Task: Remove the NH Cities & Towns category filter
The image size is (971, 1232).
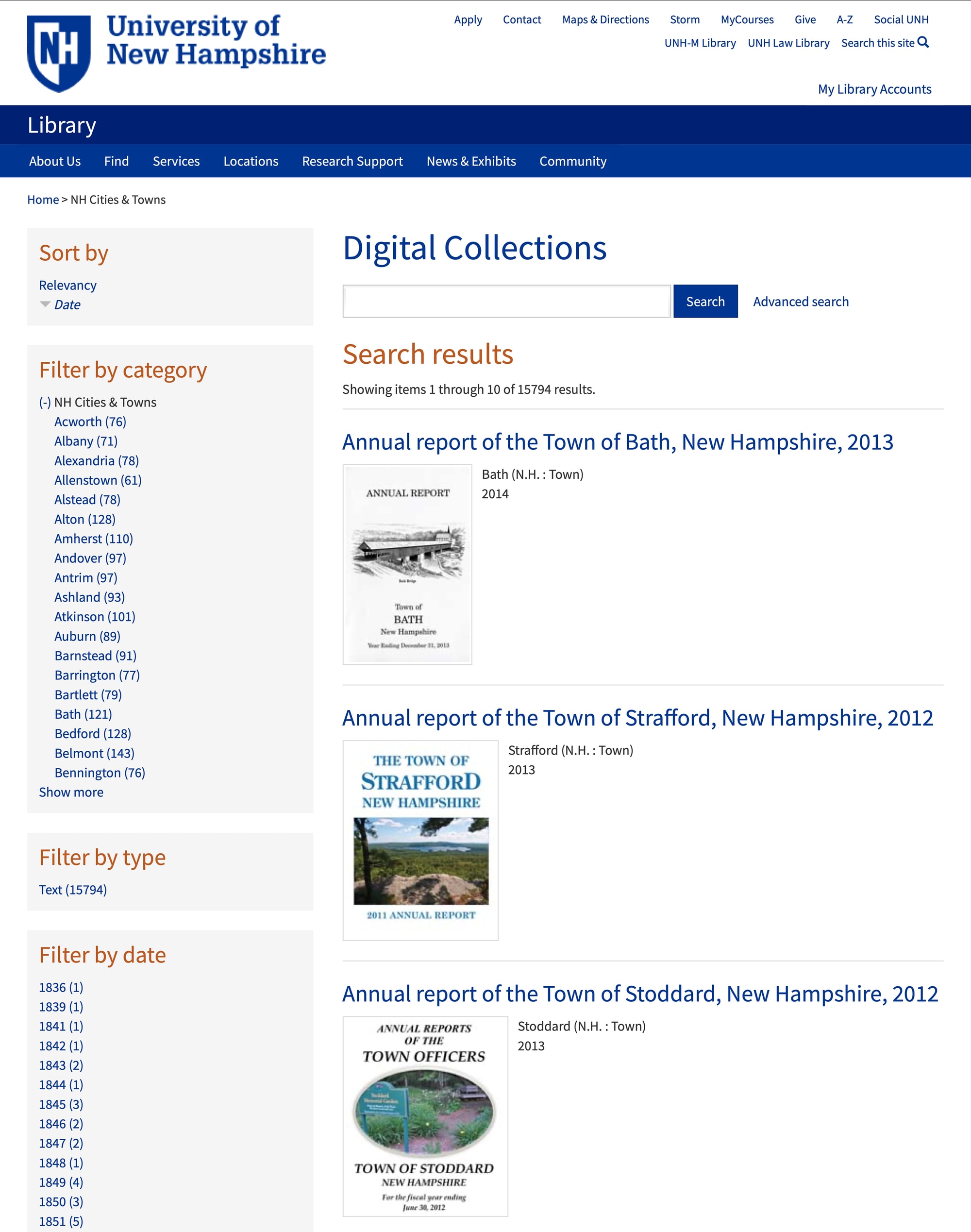Action: click(45, 402)
